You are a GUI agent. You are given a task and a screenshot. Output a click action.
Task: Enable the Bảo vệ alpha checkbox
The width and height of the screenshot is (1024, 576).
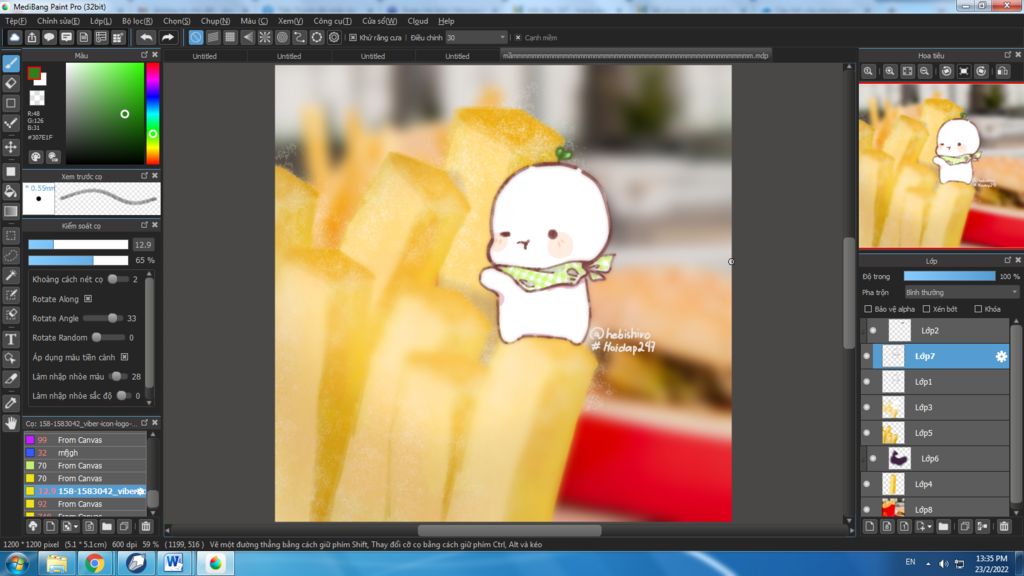click(868, 309)
